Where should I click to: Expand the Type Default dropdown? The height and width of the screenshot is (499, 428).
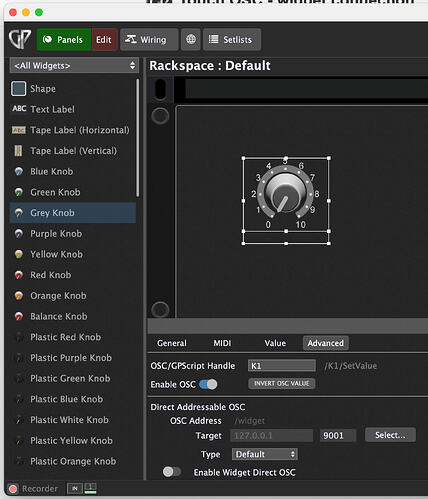coord(265,454)
